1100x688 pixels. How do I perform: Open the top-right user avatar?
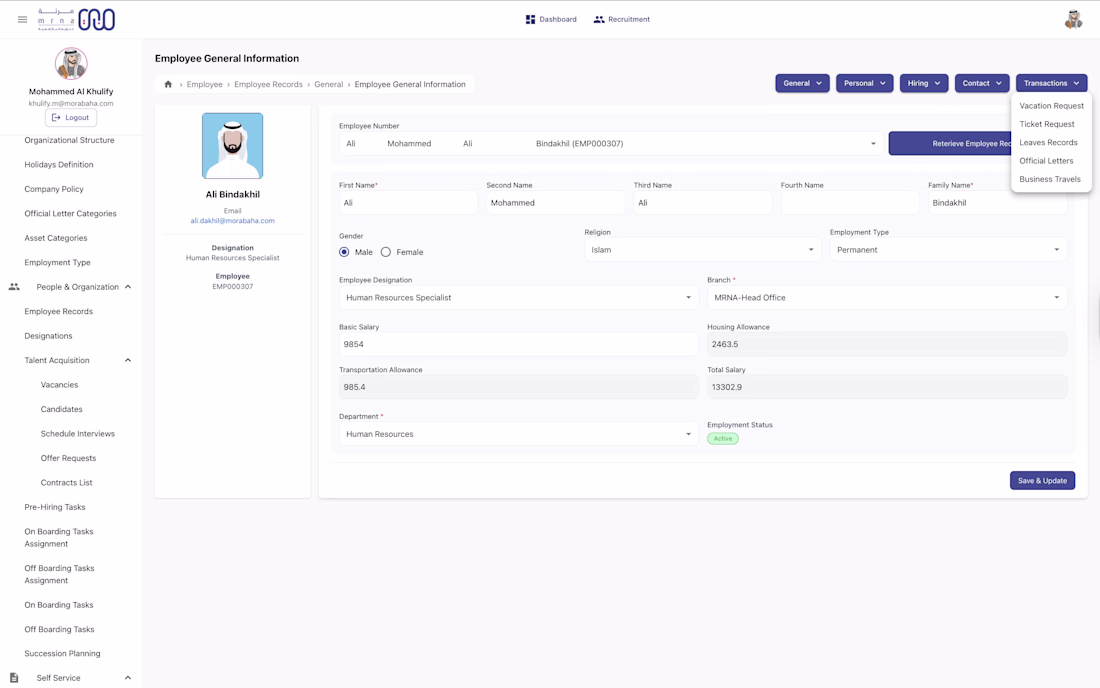coord(1073,20)
